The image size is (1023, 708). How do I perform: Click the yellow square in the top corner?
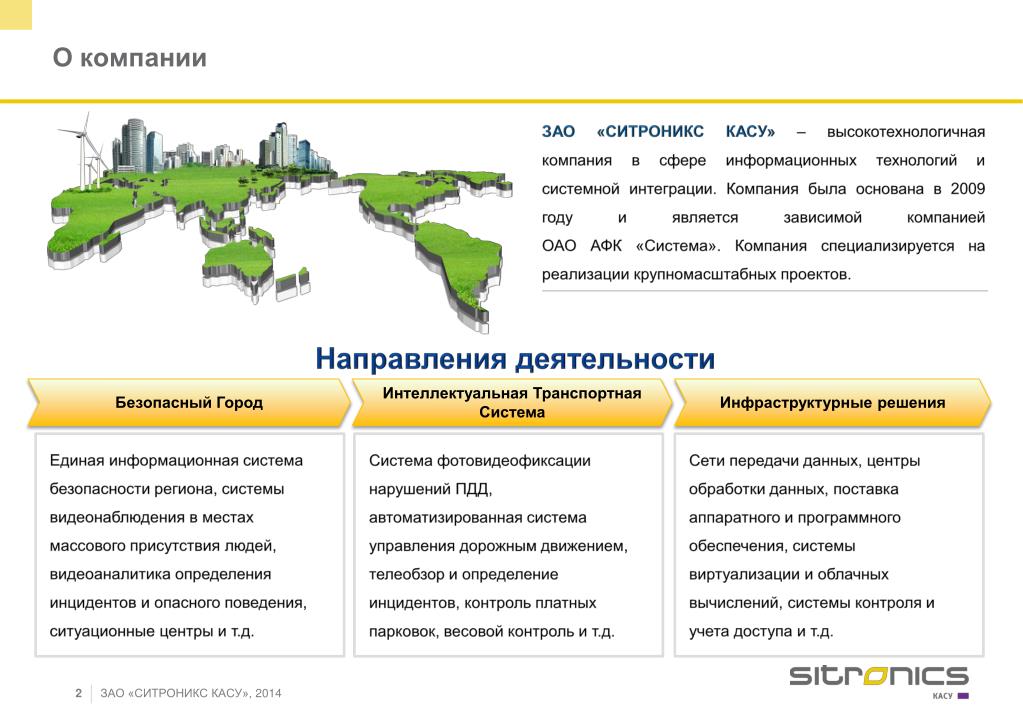(x=16, y=14)
